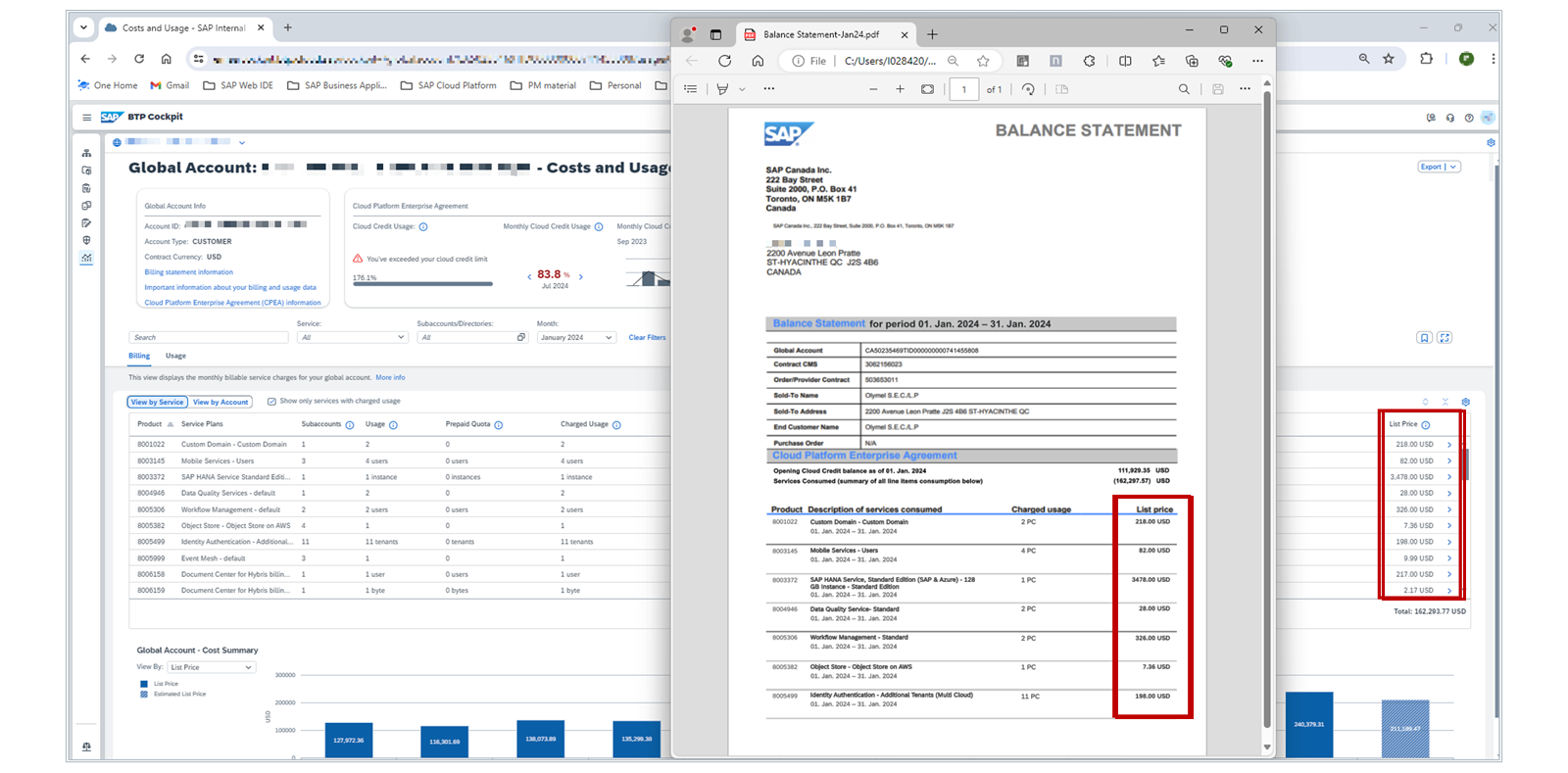Select Costs and Usage sidebar chart icon

(x=86, y=259)
